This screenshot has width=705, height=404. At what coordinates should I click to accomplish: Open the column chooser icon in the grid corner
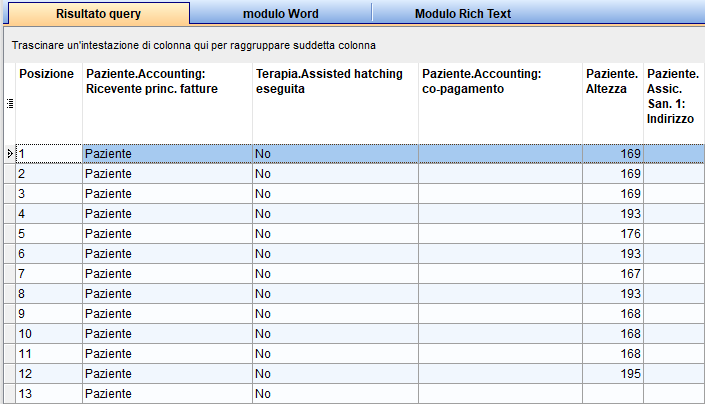coord(10,103)
